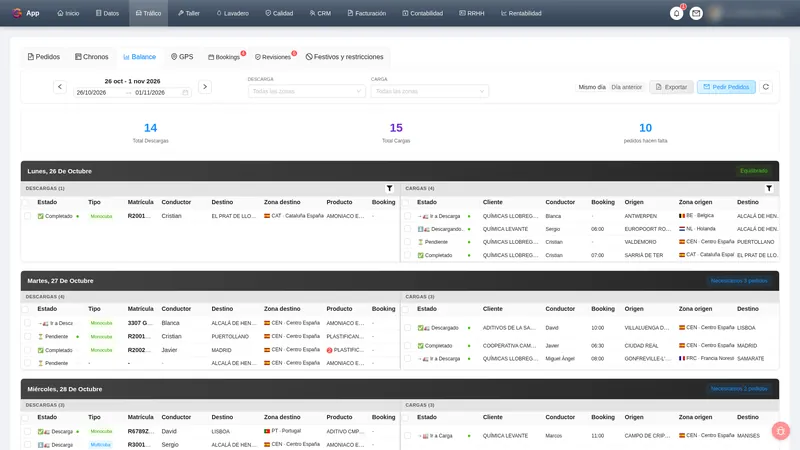
Task: Click the Exportar button
Action: [x=671, y=87]
